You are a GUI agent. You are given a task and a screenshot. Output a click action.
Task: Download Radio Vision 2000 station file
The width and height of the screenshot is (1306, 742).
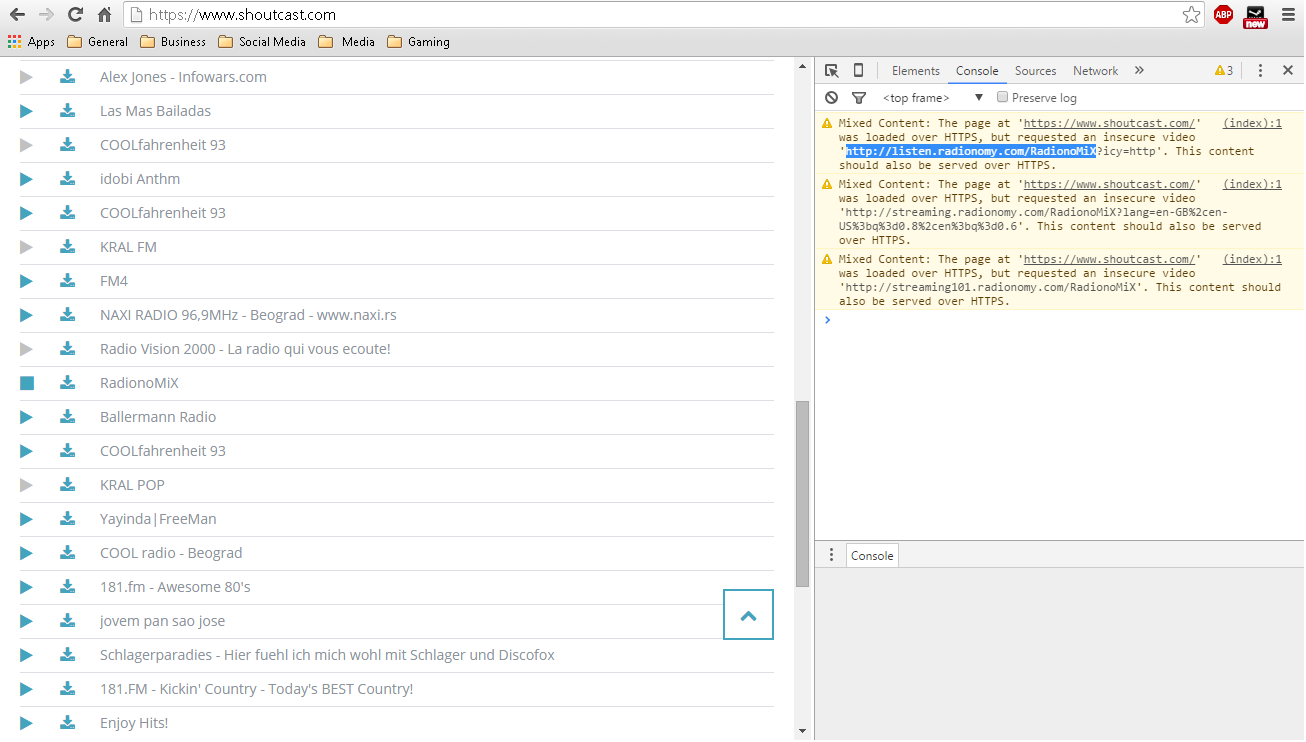(x=67, y=349)
